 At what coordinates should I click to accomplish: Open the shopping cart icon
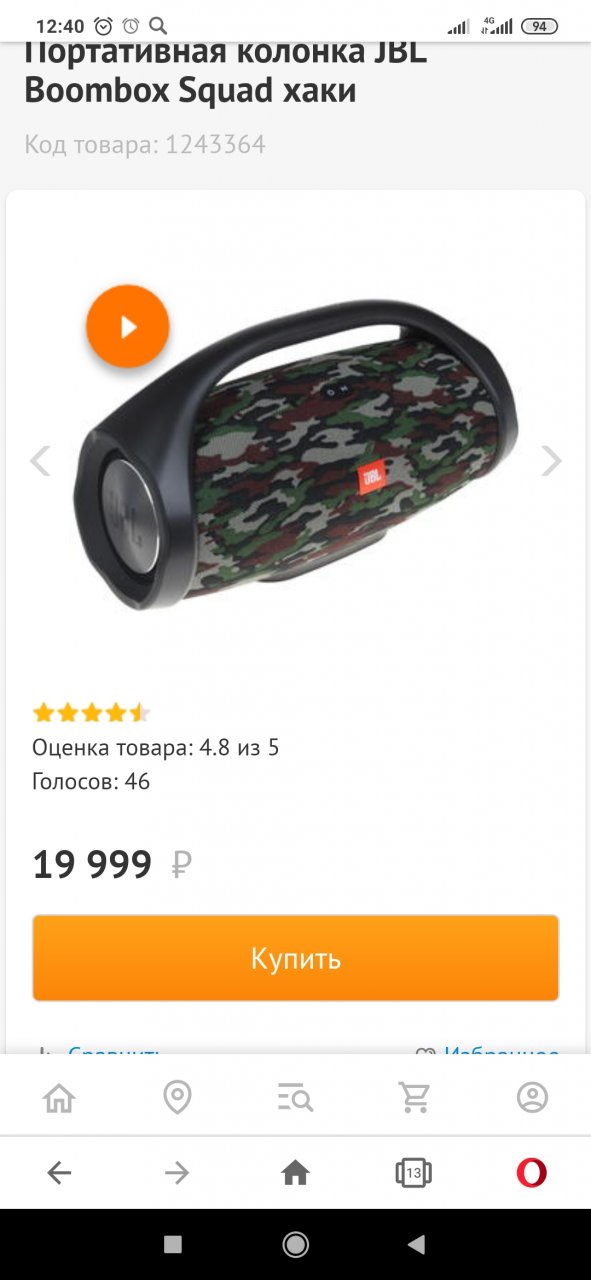tap(414, 1098)
